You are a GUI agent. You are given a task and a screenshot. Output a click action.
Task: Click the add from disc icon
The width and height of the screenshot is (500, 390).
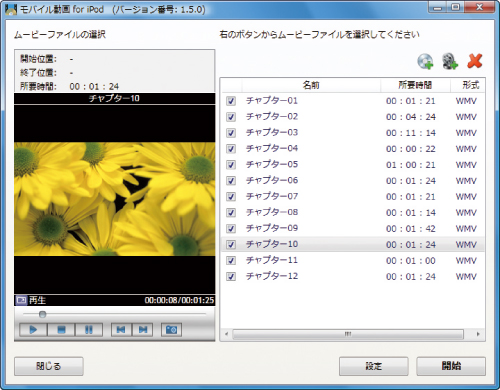coord(425,61)
